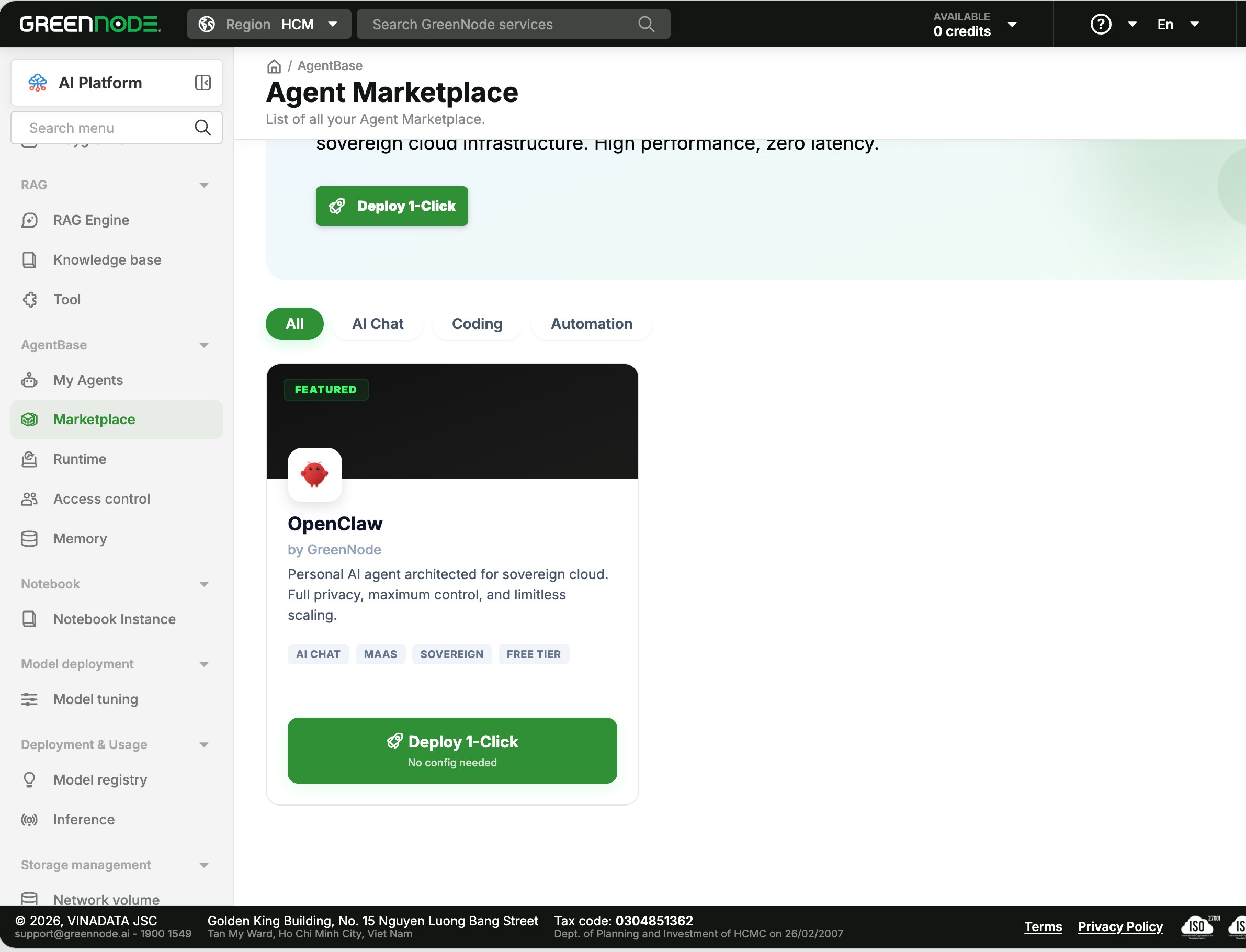Click the Model tuning sliders icon

coord(29,699)
